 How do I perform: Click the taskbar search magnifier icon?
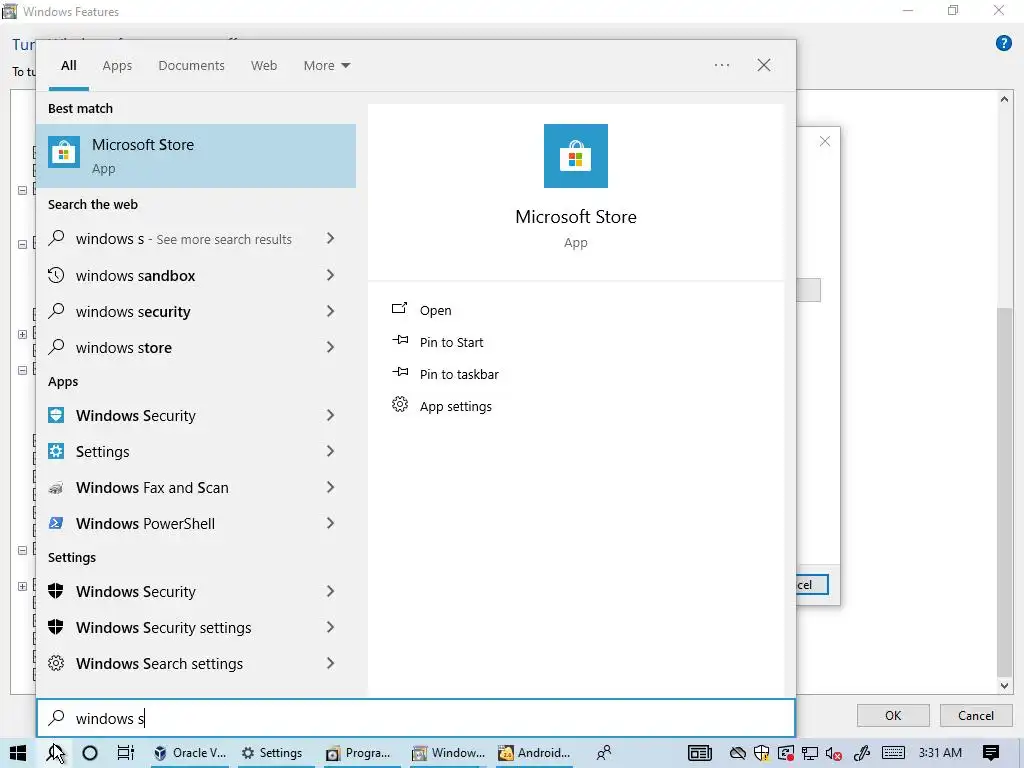click(55, 753)
